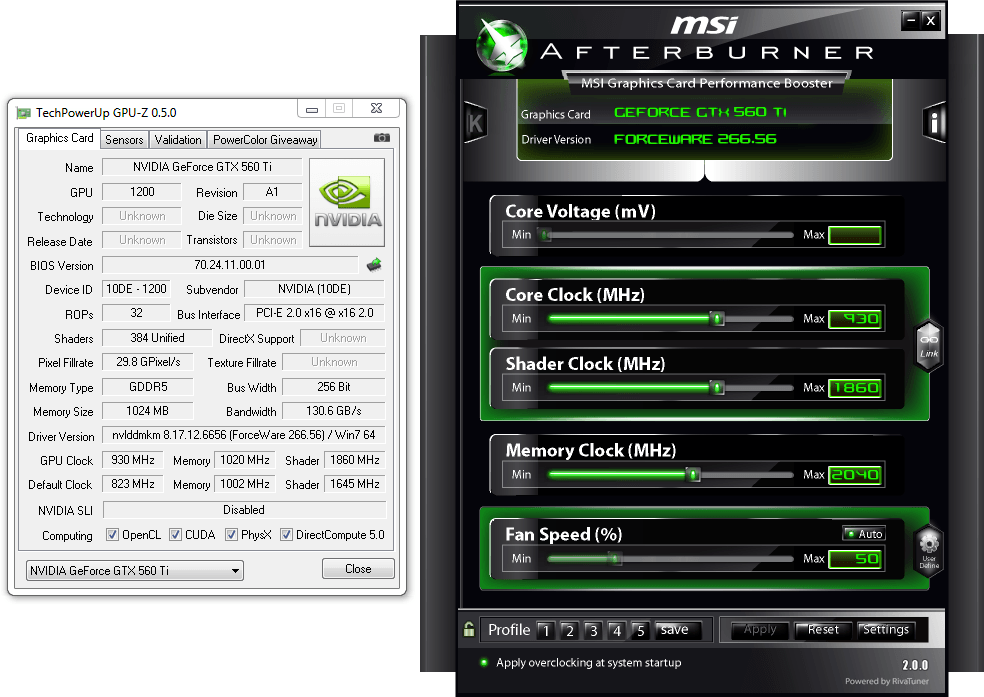The image size is (984, 697).
Task: Click the NVIDIA logo in GPU-Z
Action: coord(347,202)
